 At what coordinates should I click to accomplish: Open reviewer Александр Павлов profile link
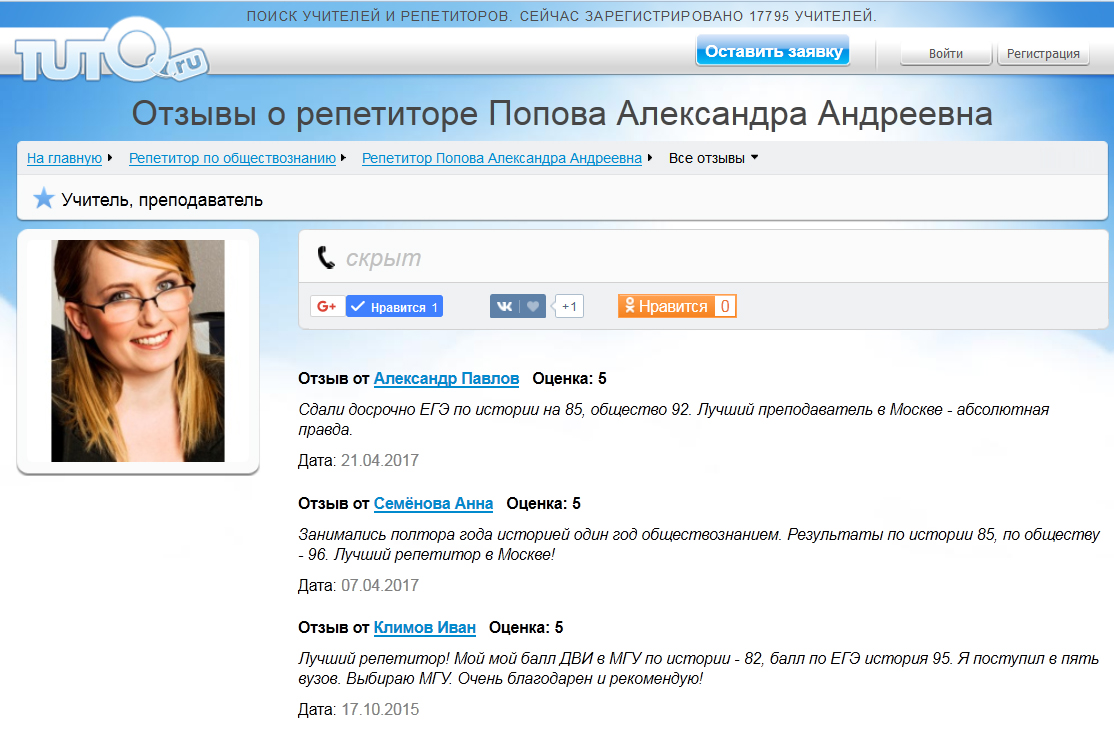coord(446,378)
